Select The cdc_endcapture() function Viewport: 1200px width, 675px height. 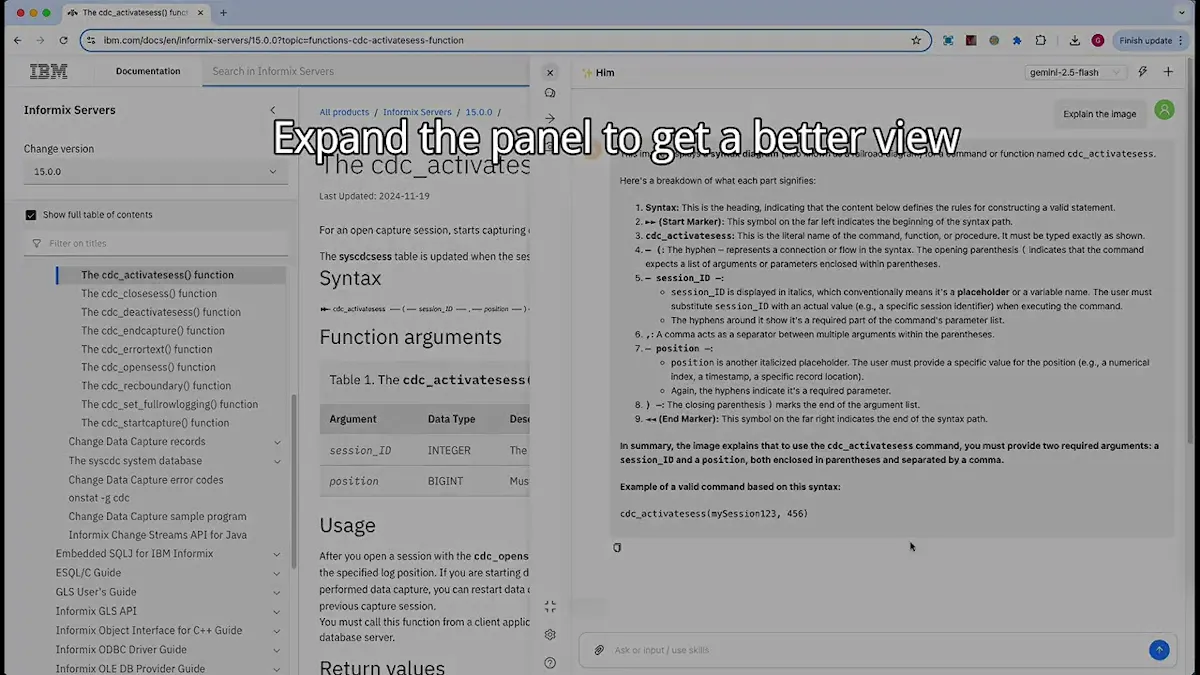(153, 331)
